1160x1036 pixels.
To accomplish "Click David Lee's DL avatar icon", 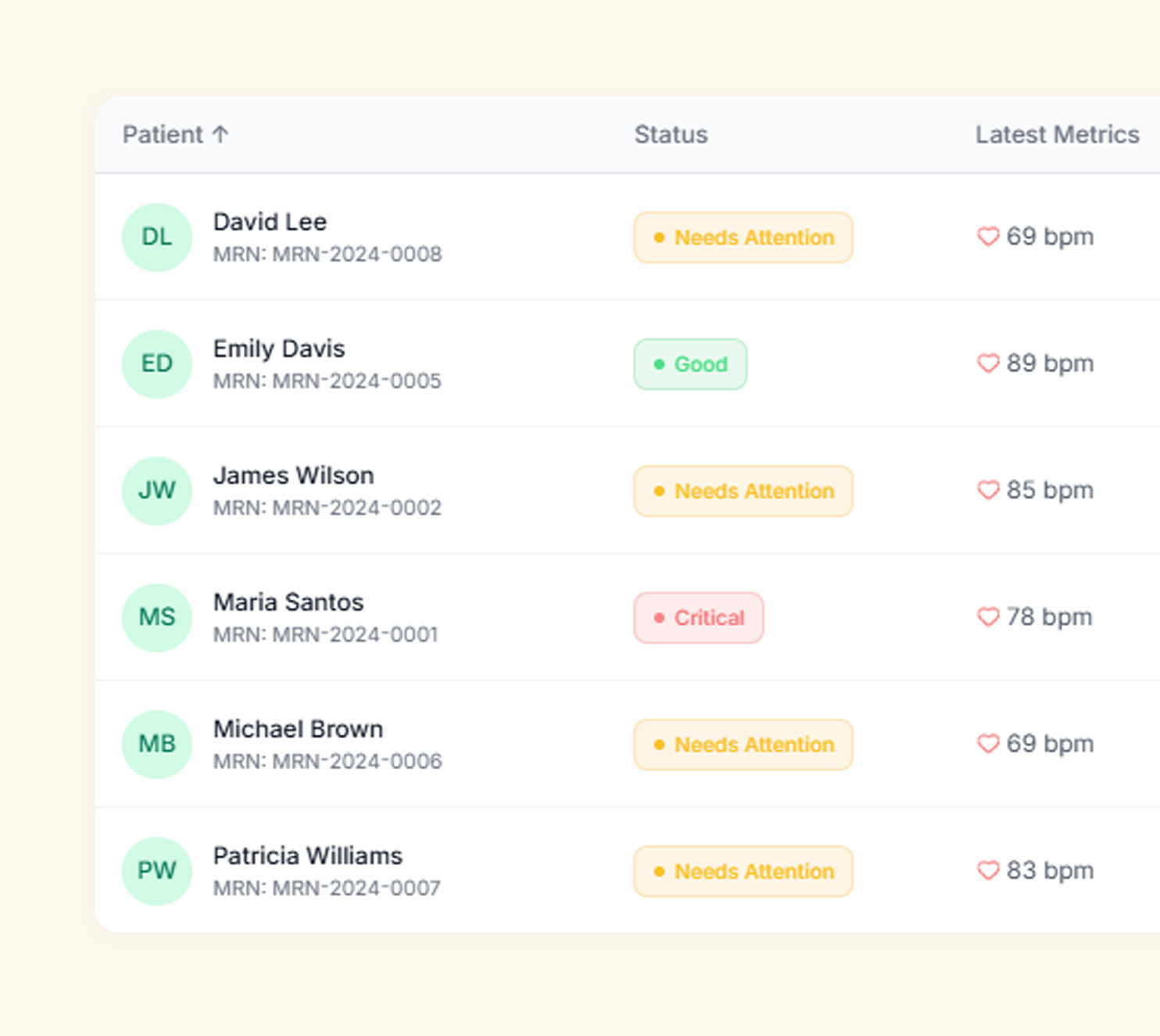I will pyautogui.click(x=156, y=238).
